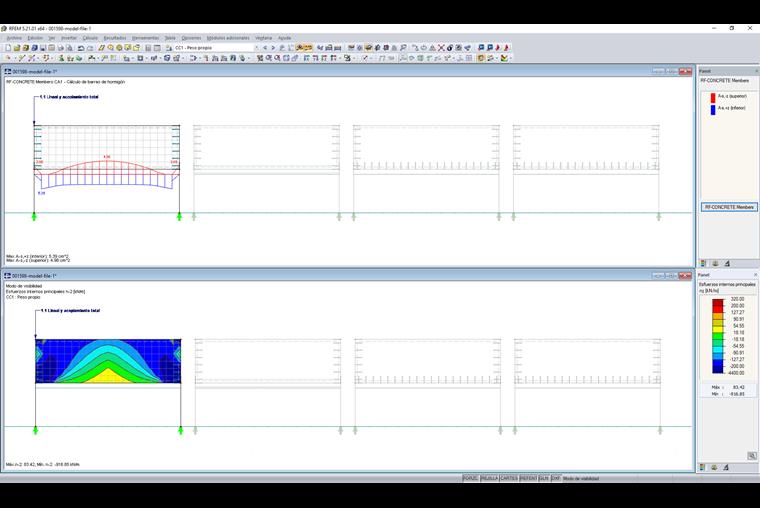Click the first blue comment bubble icon
The width and height of the screenshot is (760, 508).
[x=481, y=48]
